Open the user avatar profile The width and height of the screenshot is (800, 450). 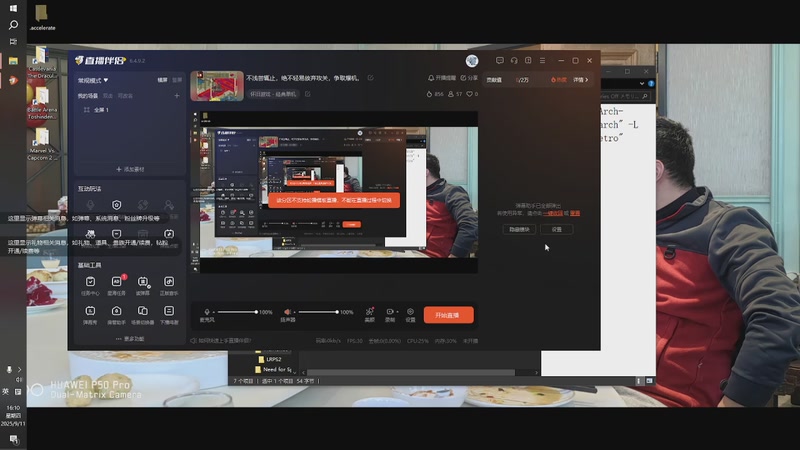(472, 61)
